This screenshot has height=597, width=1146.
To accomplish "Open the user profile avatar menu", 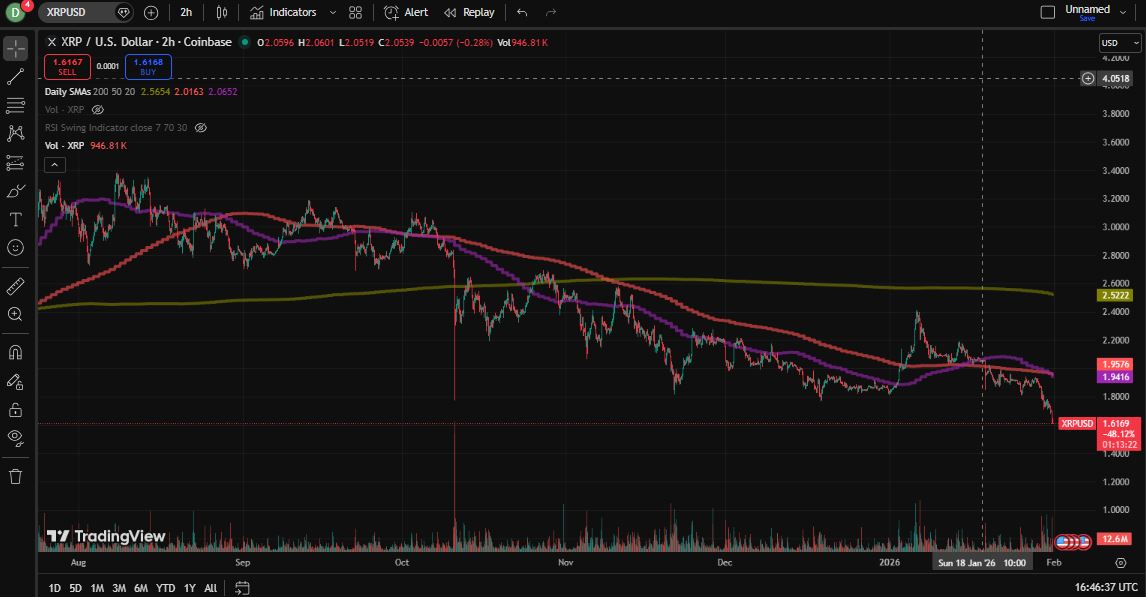I will click(15, 12).
